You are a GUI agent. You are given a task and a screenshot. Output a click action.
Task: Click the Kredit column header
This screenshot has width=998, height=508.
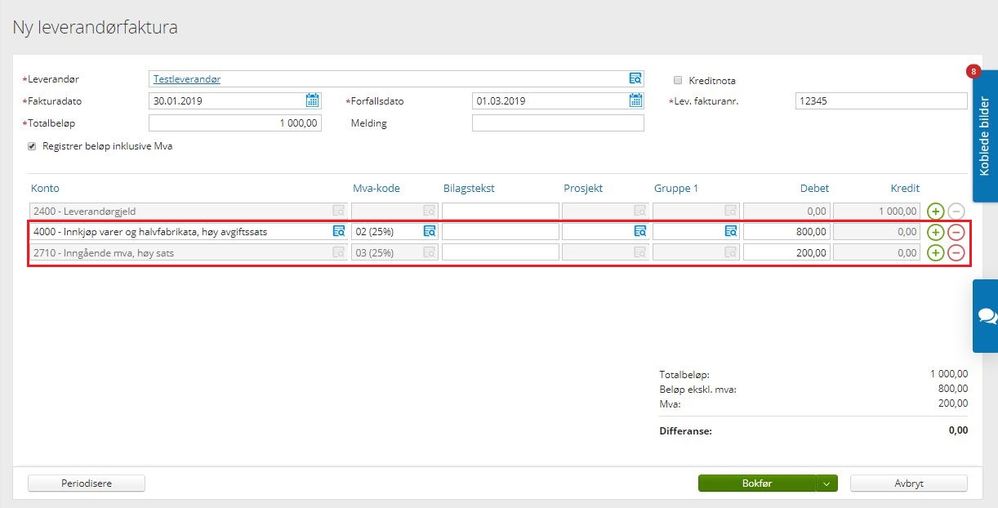[x=905, y=188]
